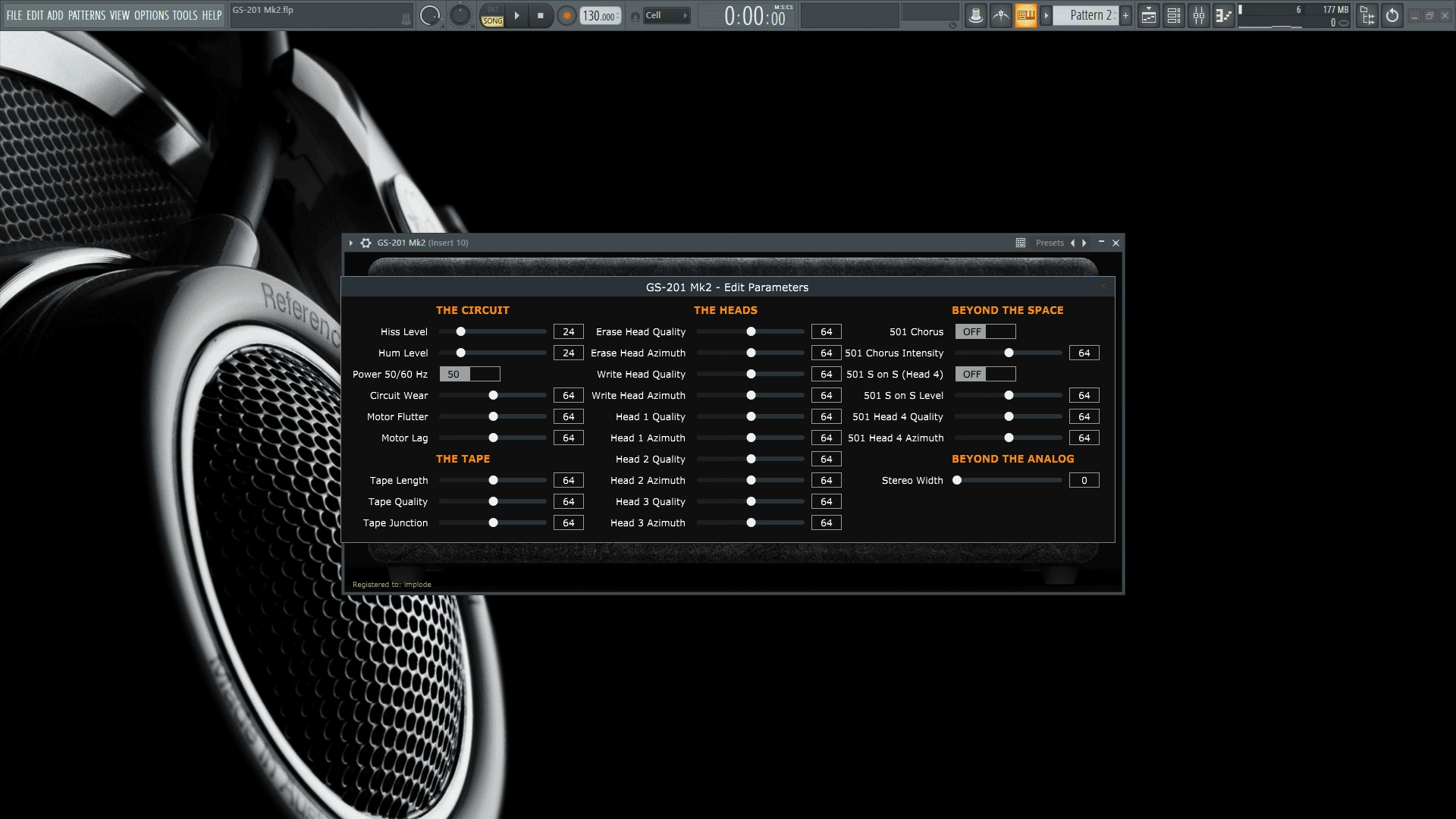Turn on 501 Chorus switch

pyautogui.click(x=985, y=331)
